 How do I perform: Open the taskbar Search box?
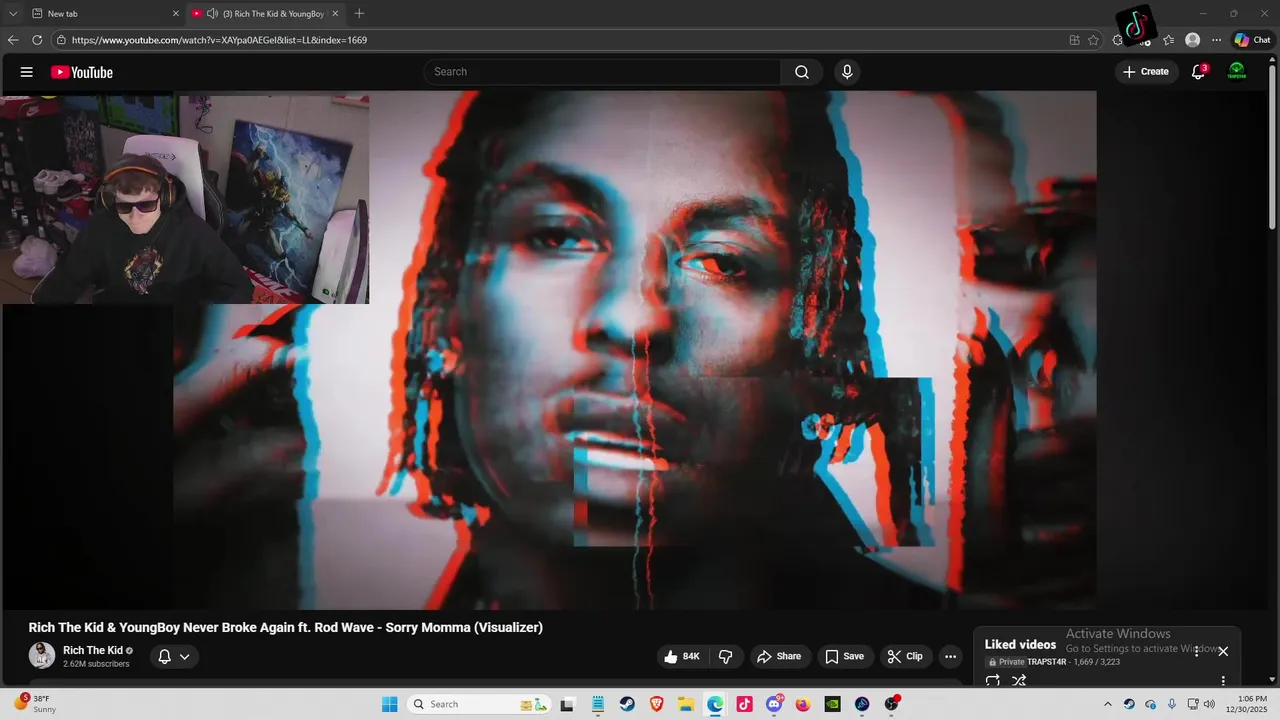point(478,704)
